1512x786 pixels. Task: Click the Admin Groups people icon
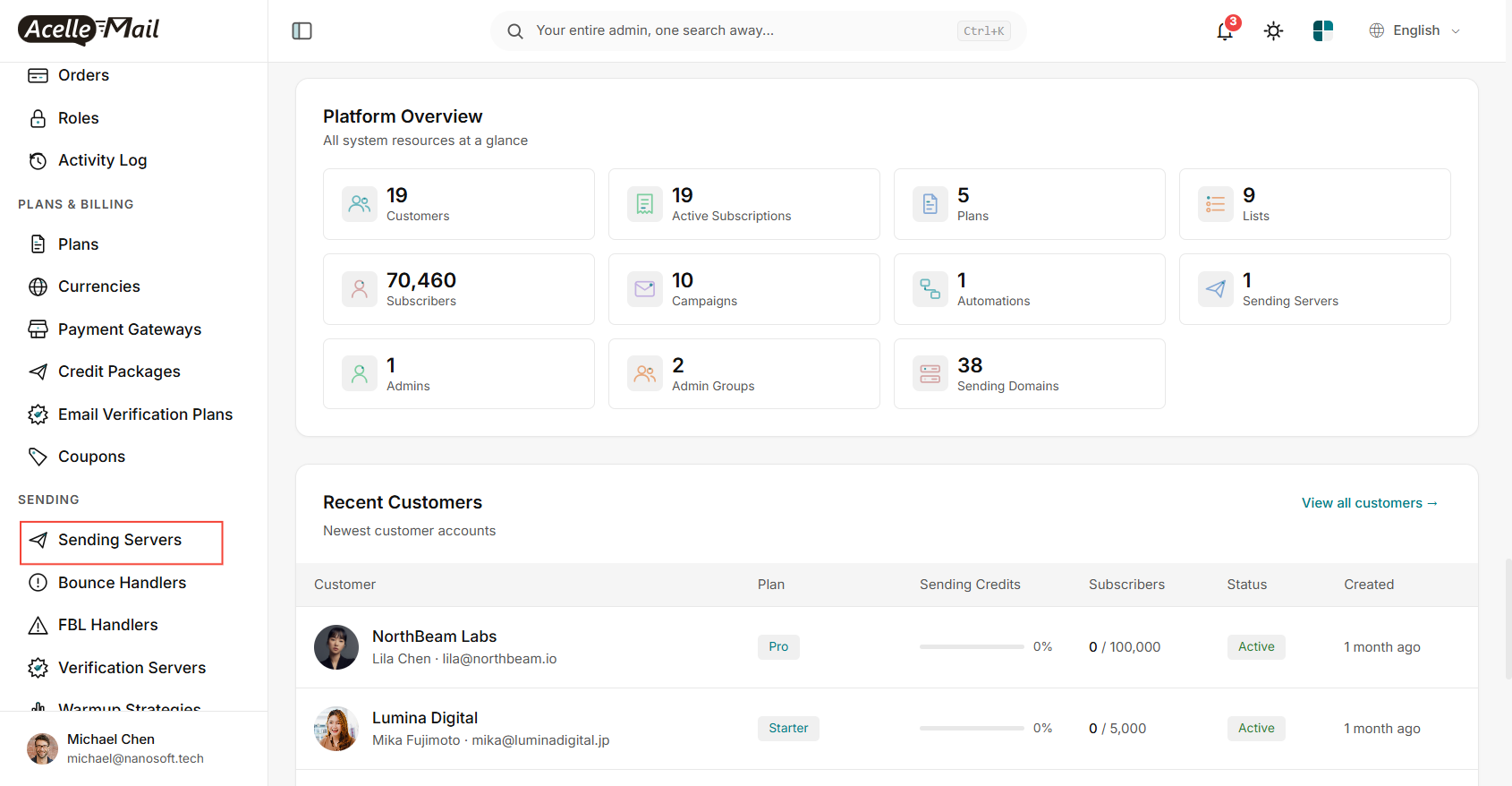(645, 374)
